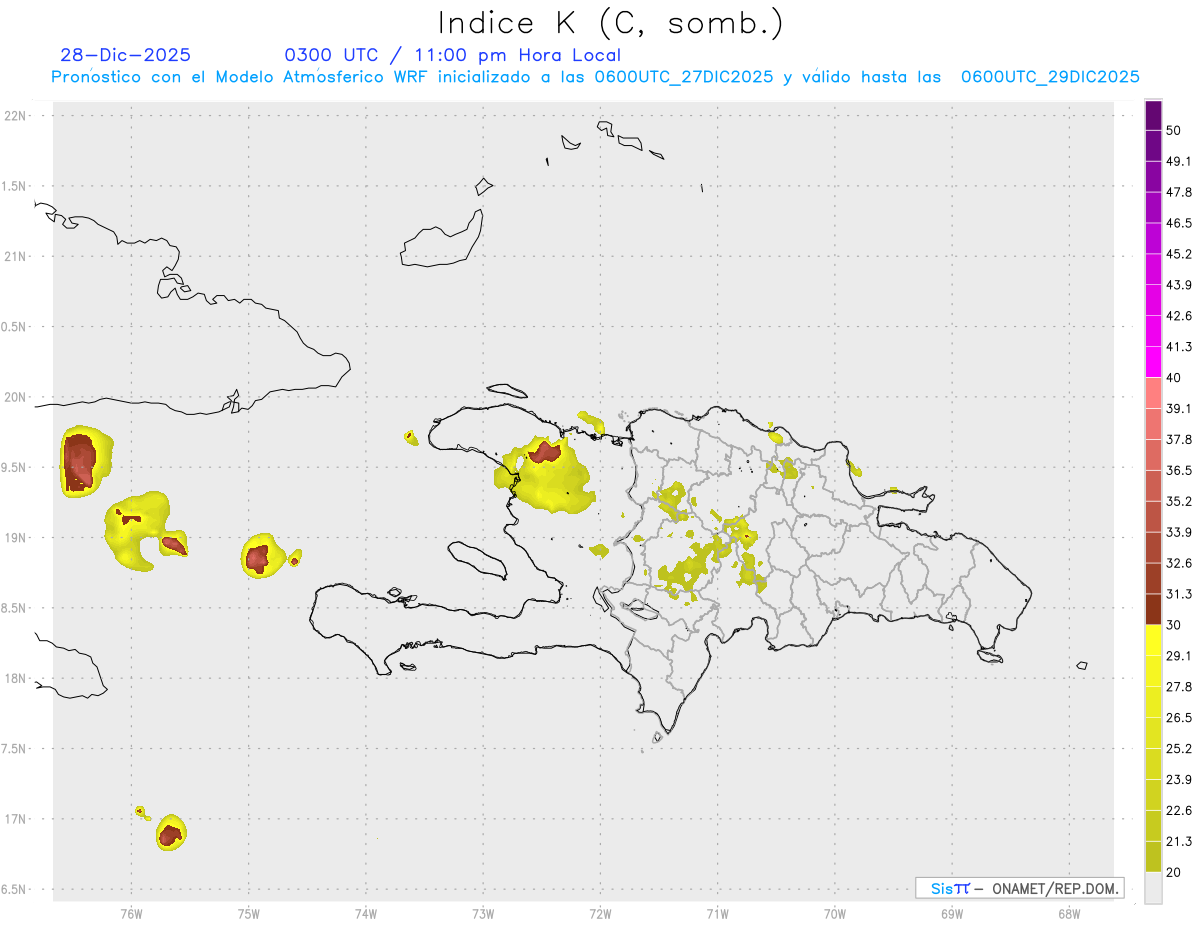Click longitude label "70W"
The width and height of the screenshot is (1200, 927).
click(x=835, y=914)
